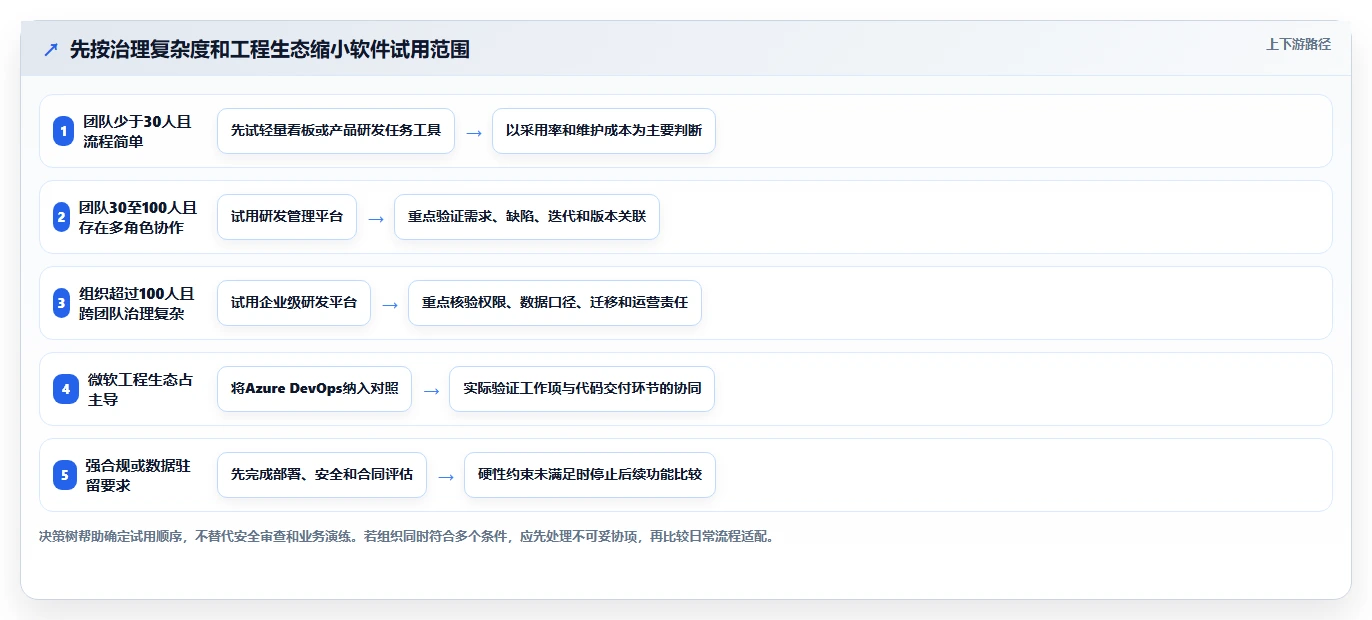The height and width of the screenshot is (620, 1372).
Task: Select the step 4 number badge
Action: 65,389
